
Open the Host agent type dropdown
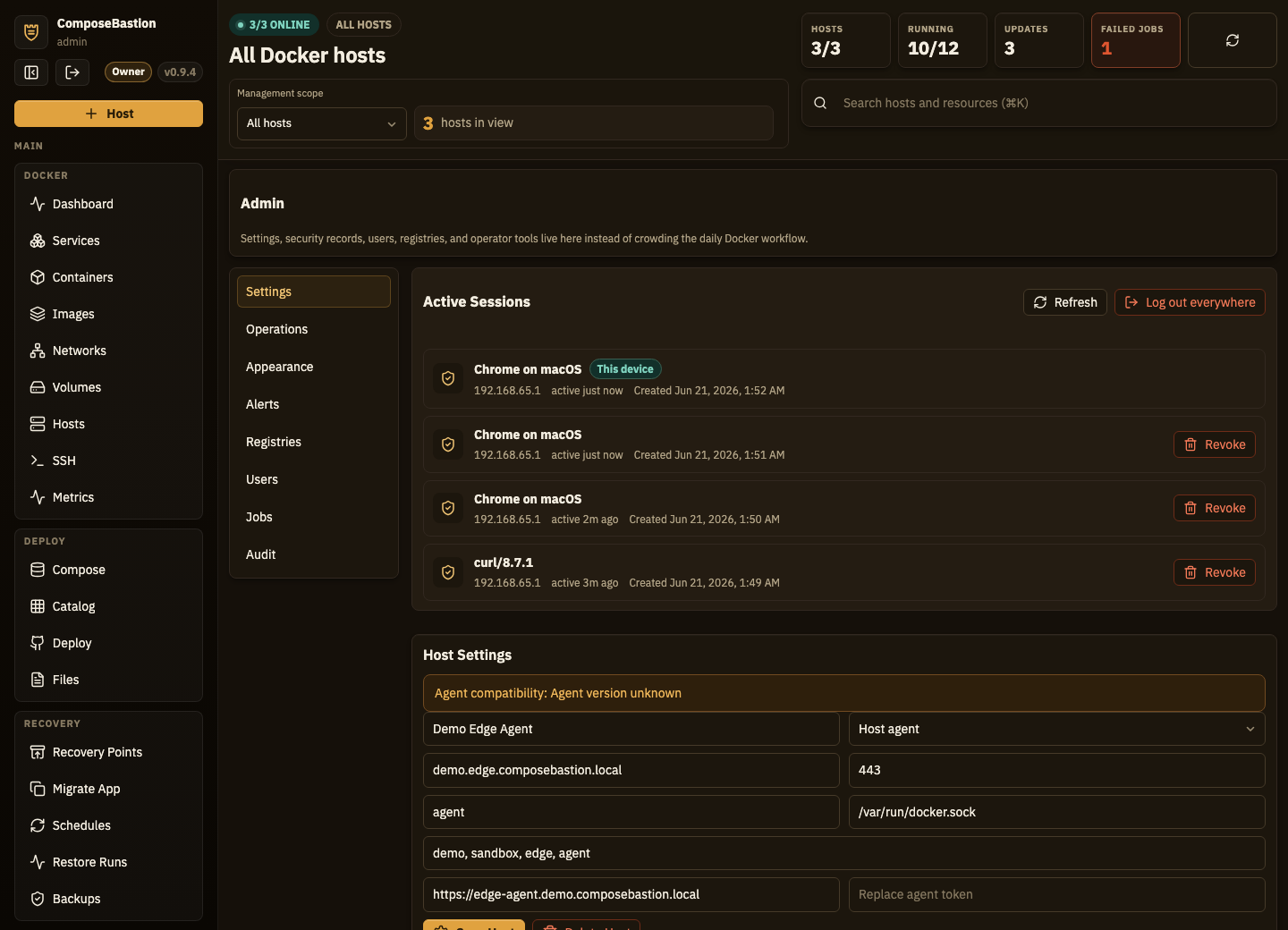(1056, 729)
